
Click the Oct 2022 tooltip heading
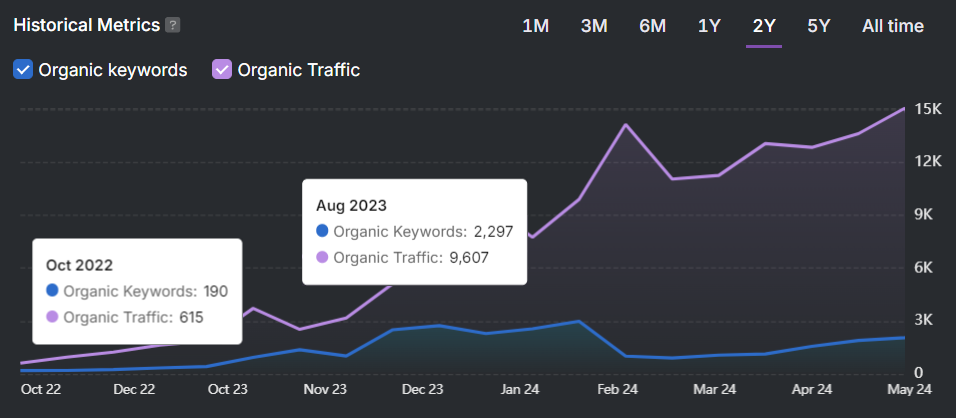[79, 265]
